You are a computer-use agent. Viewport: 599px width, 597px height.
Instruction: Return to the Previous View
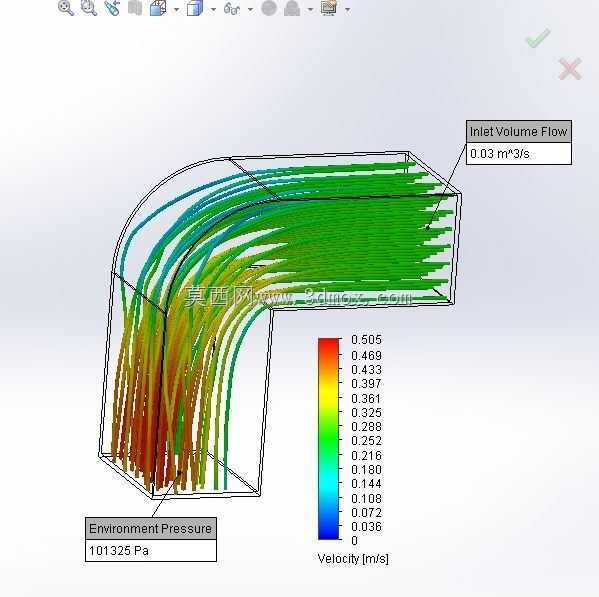[x=112, y=8]
